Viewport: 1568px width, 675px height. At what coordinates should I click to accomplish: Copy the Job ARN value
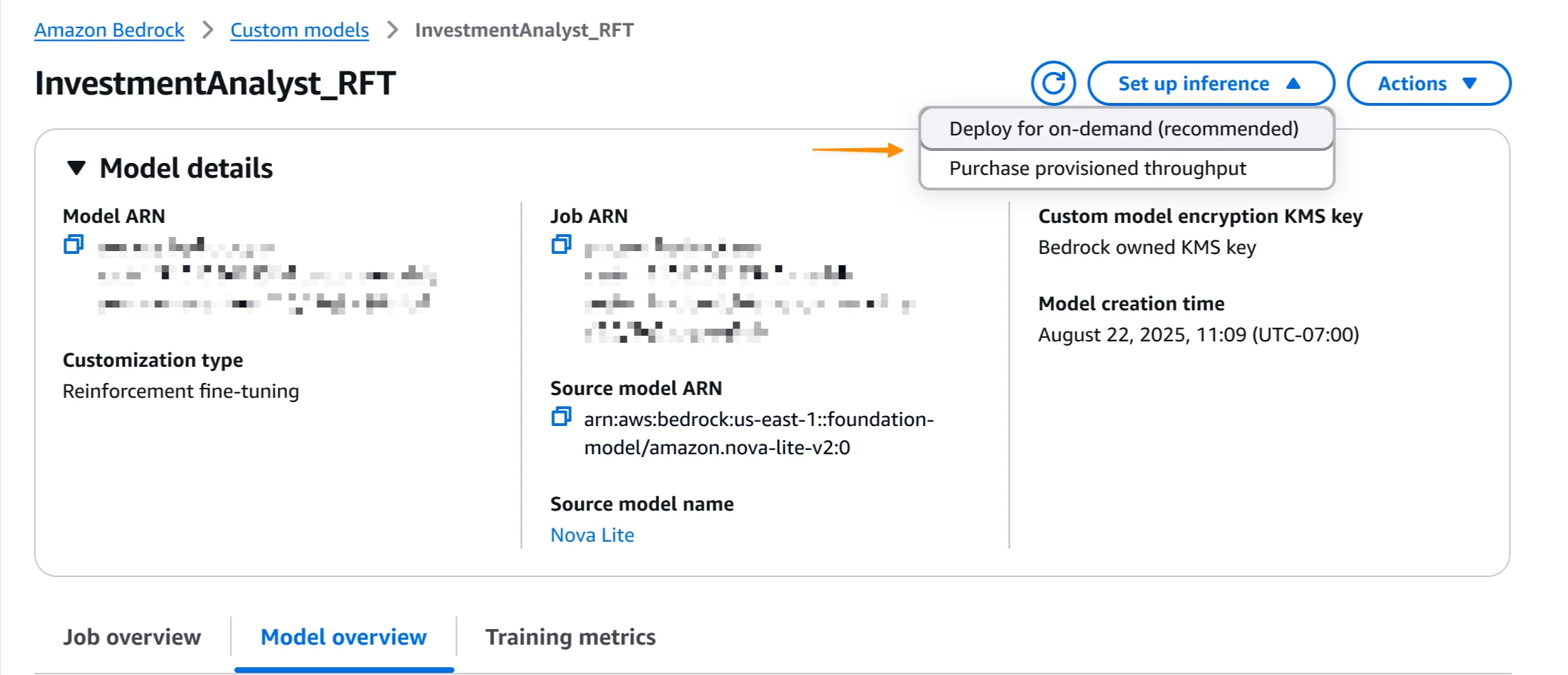coord(561,245)
